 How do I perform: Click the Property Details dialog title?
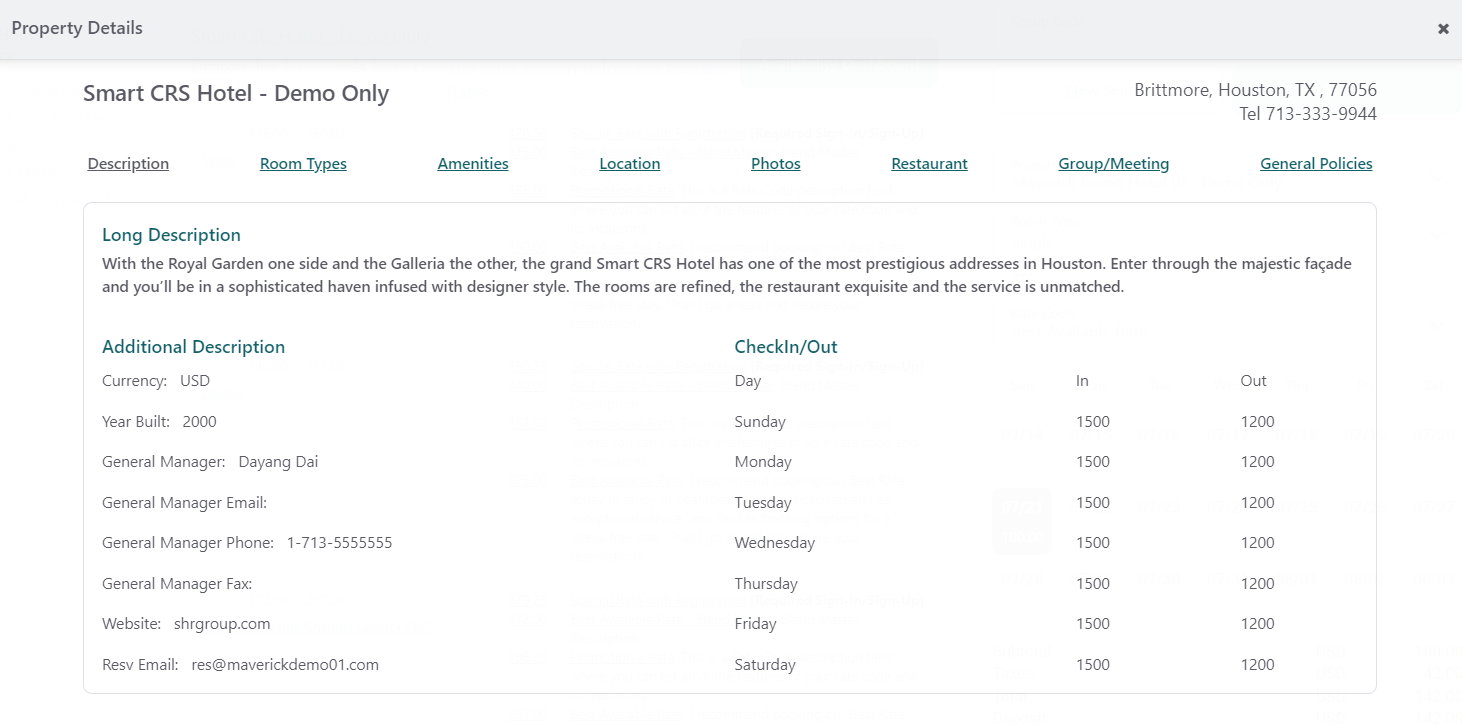[77, 28]
